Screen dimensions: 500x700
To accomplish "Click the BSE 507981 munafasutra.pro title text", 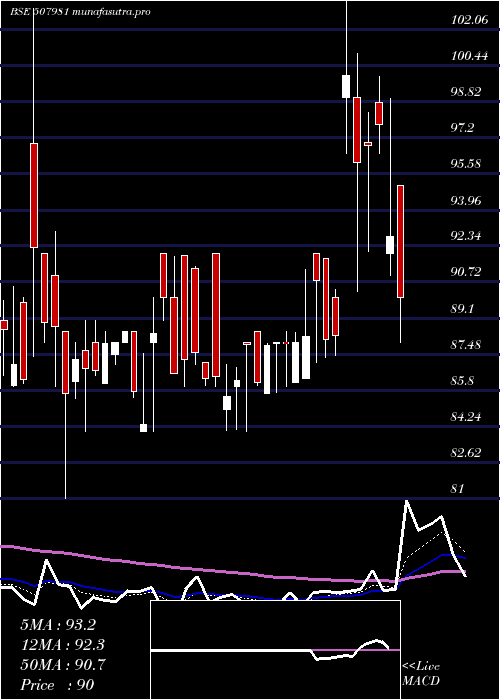I will 80,12.
